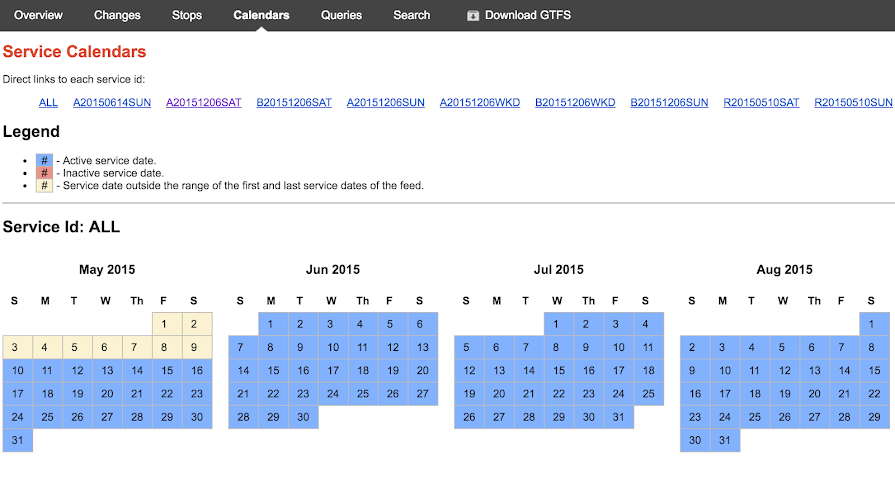
Task: Select August 22 in the Aug 2015 calendar
Action: pyautogui.click(x=874, y=394)
